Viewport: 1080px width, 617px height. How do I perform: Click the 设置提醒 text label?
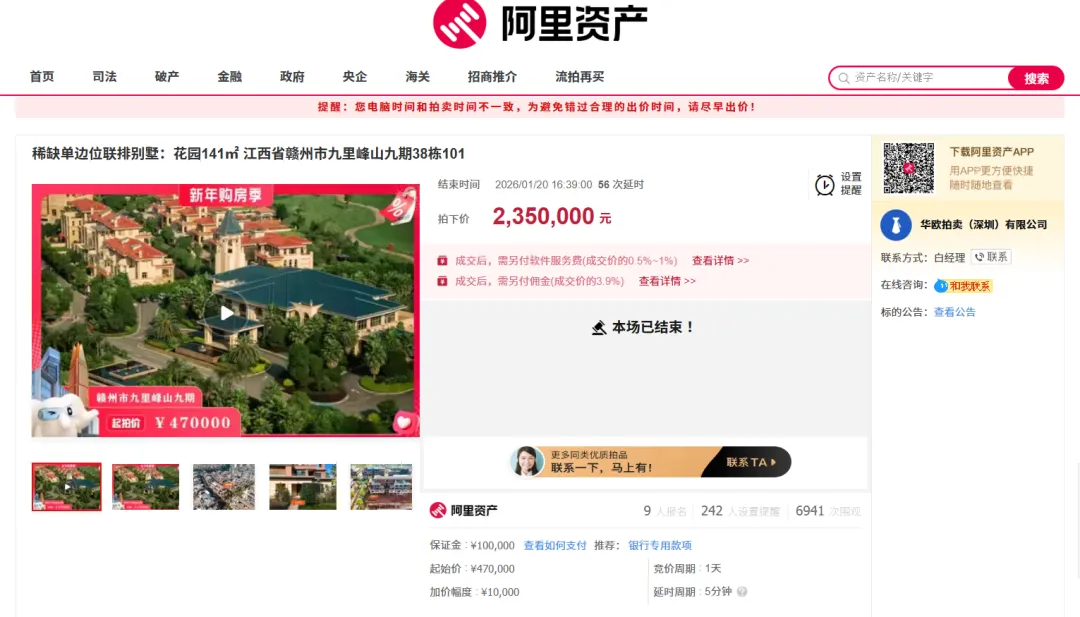pyautogui.click(x=851, y=184)
